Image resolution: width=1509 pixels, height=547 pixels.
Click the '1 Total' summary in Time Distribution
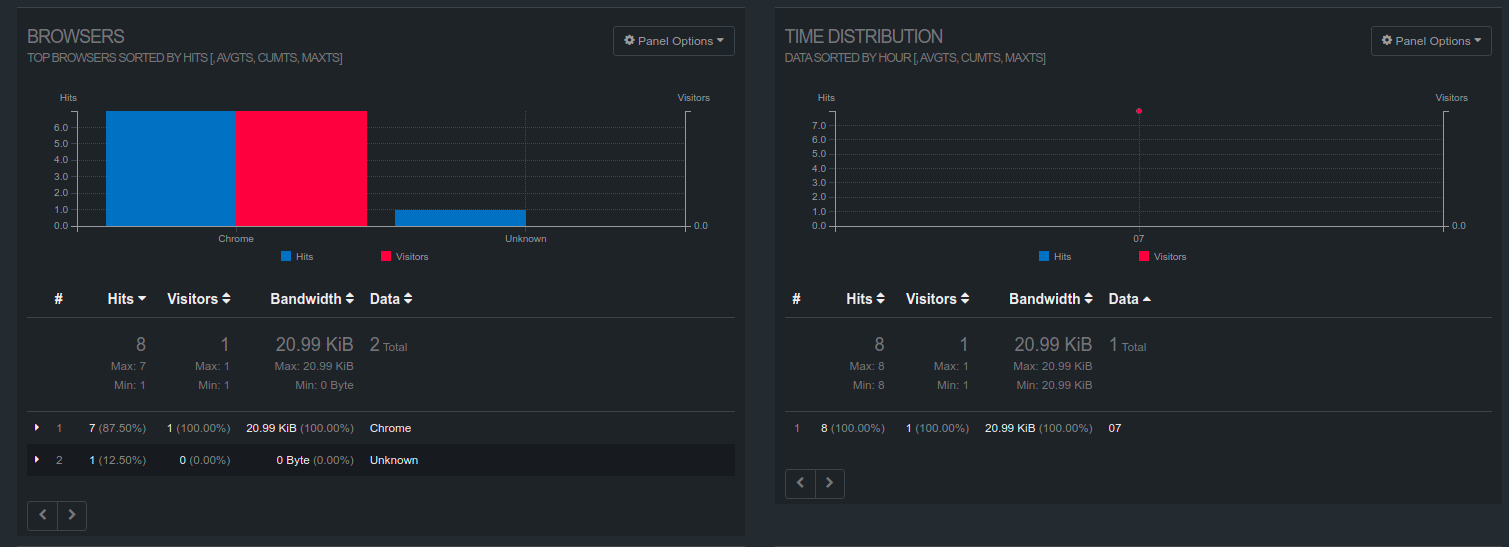click(x=1128, y=345)
